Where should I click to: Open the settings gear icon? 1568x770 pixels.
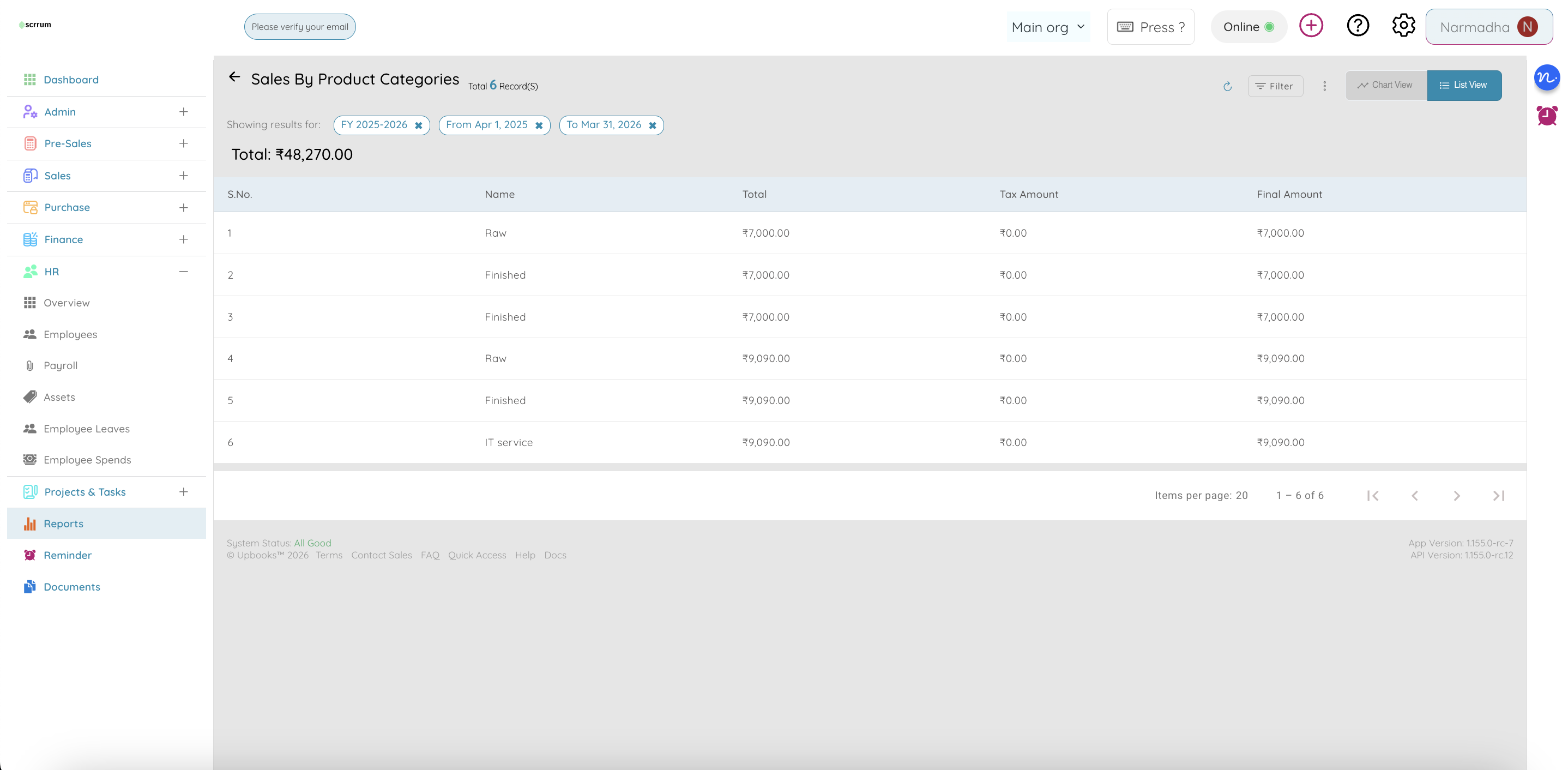(x=1403, y=26)
